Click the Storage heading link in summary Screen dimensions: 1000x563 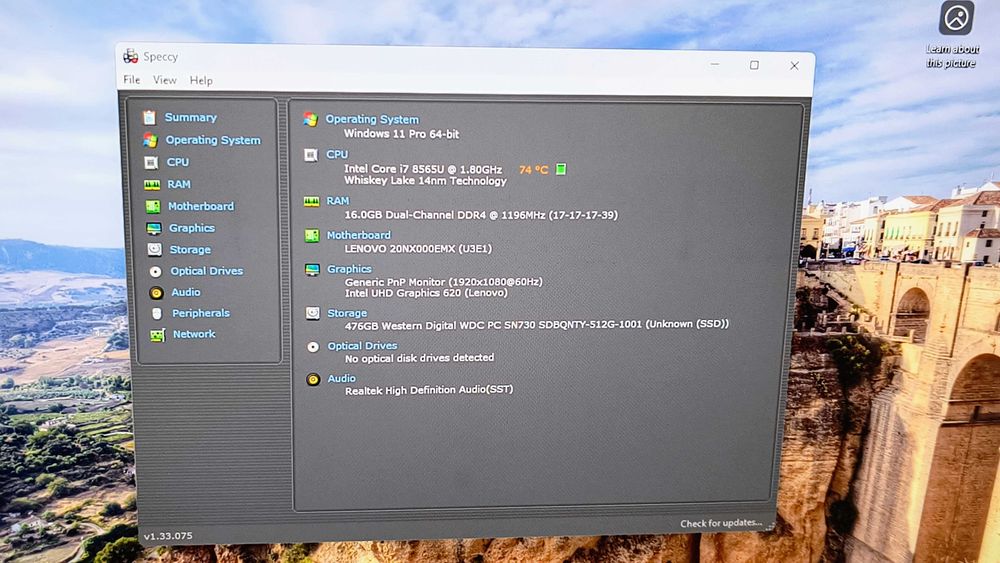(347, 313)
